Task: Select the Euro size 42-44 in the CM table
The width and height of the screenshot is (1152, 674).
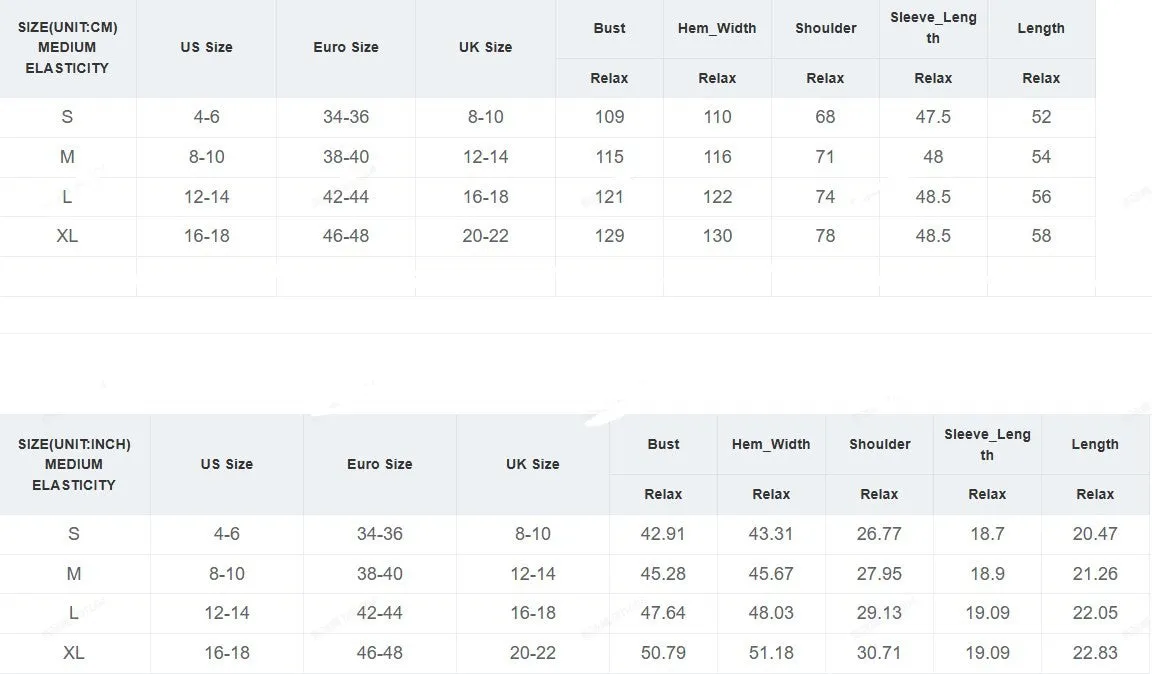Action: point(345,196)
